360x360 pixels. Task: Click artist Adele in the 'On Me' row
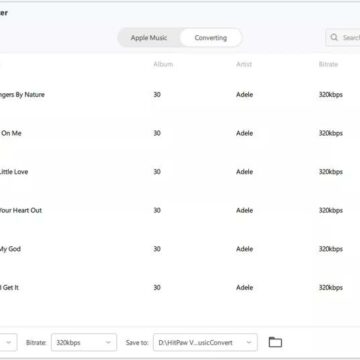pos(245,133)
